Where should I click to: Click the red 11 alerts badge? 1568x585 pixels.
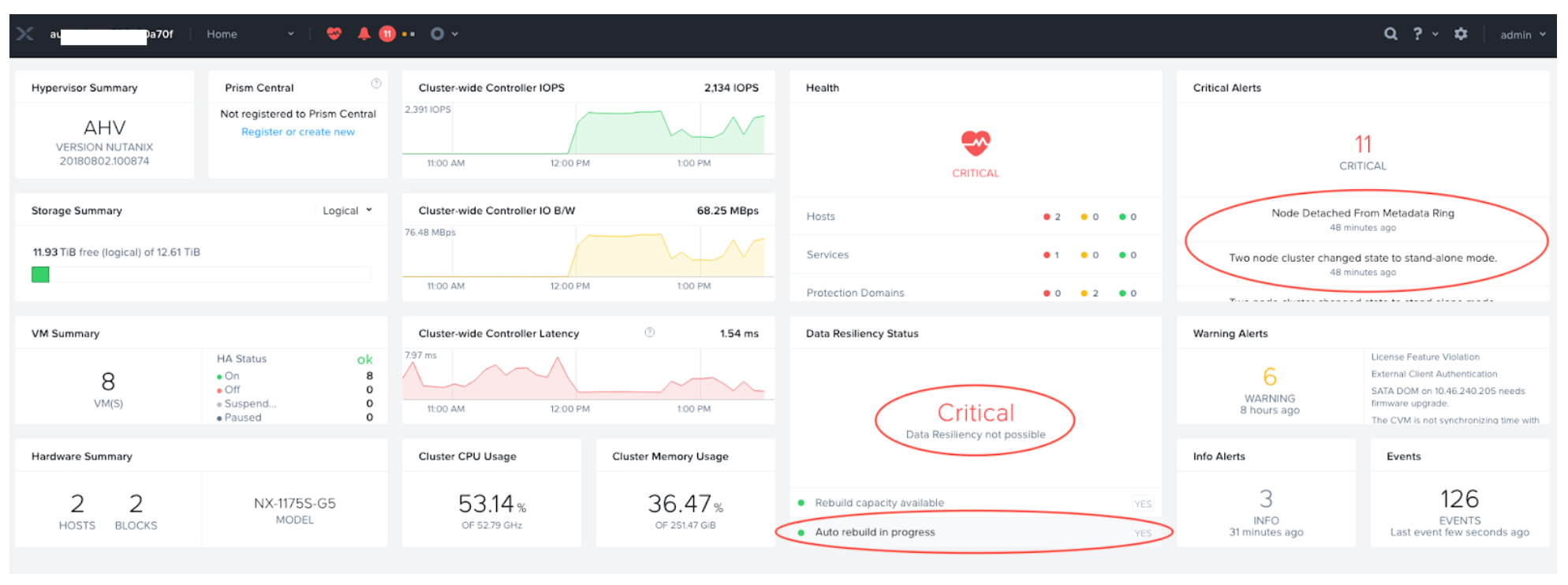click(x=387, y=34)
